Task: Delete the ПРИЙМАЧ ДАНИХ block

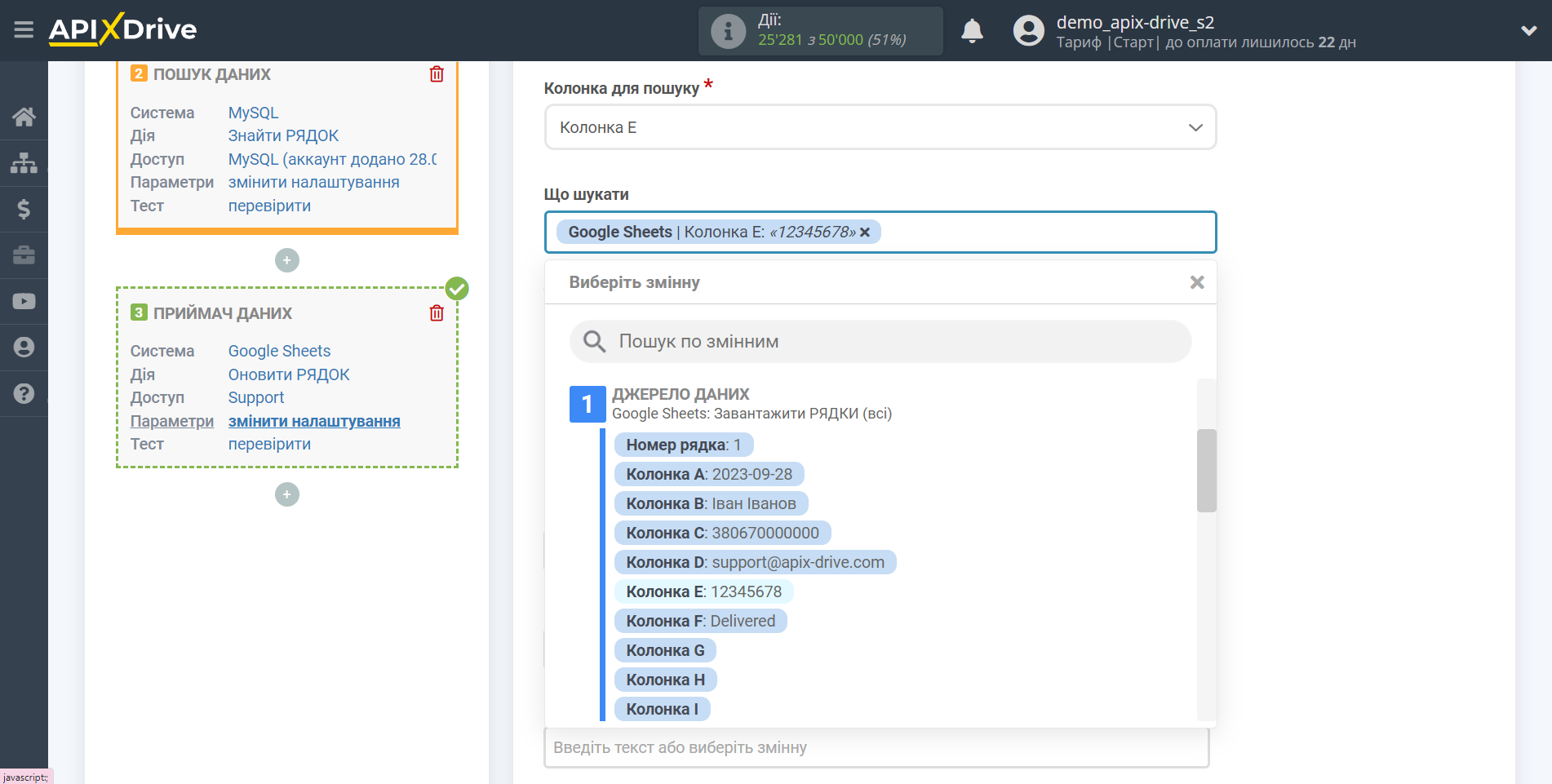Action: (x=437, y=313)
